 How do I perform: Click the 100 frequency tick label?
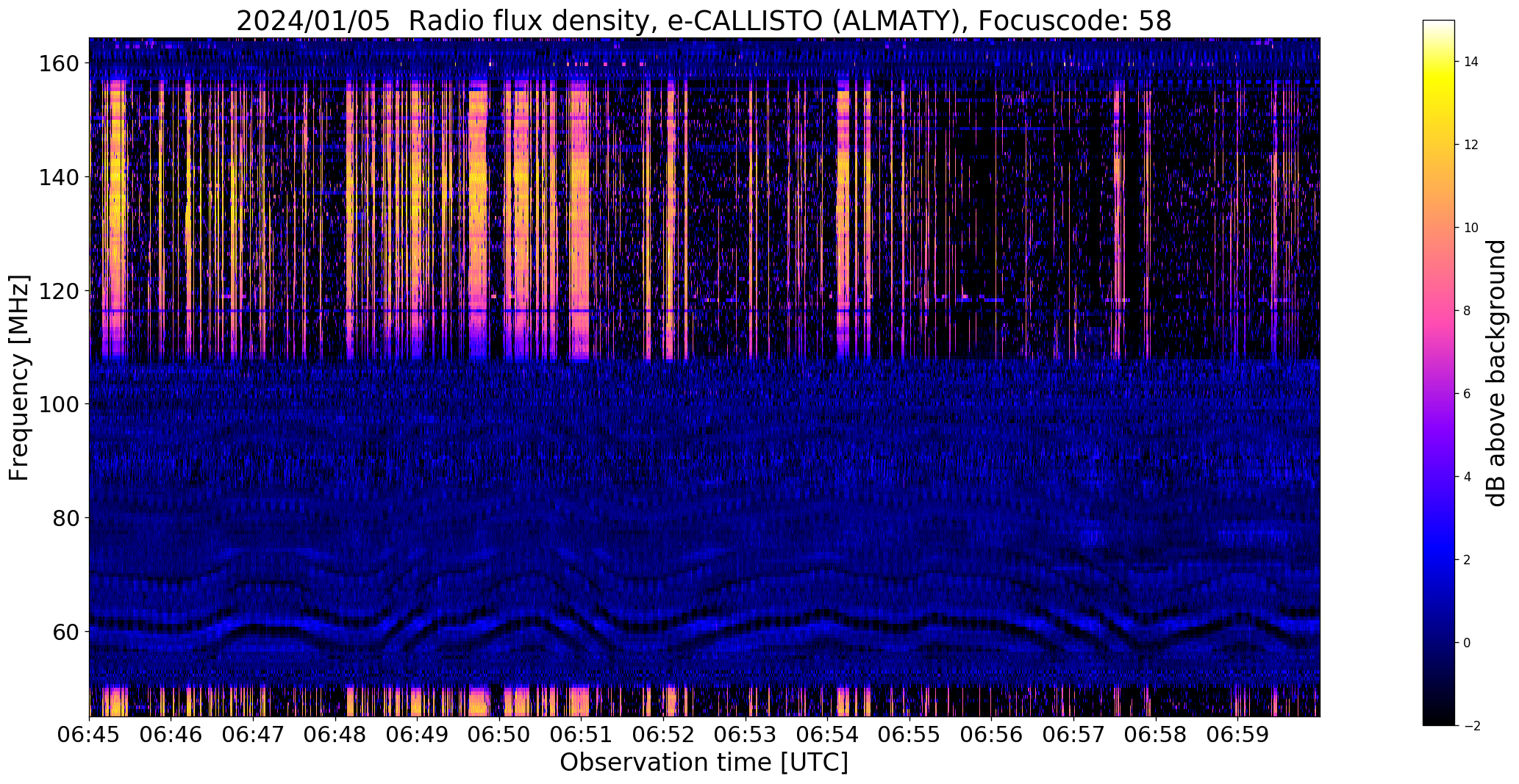tap(58, 404)
